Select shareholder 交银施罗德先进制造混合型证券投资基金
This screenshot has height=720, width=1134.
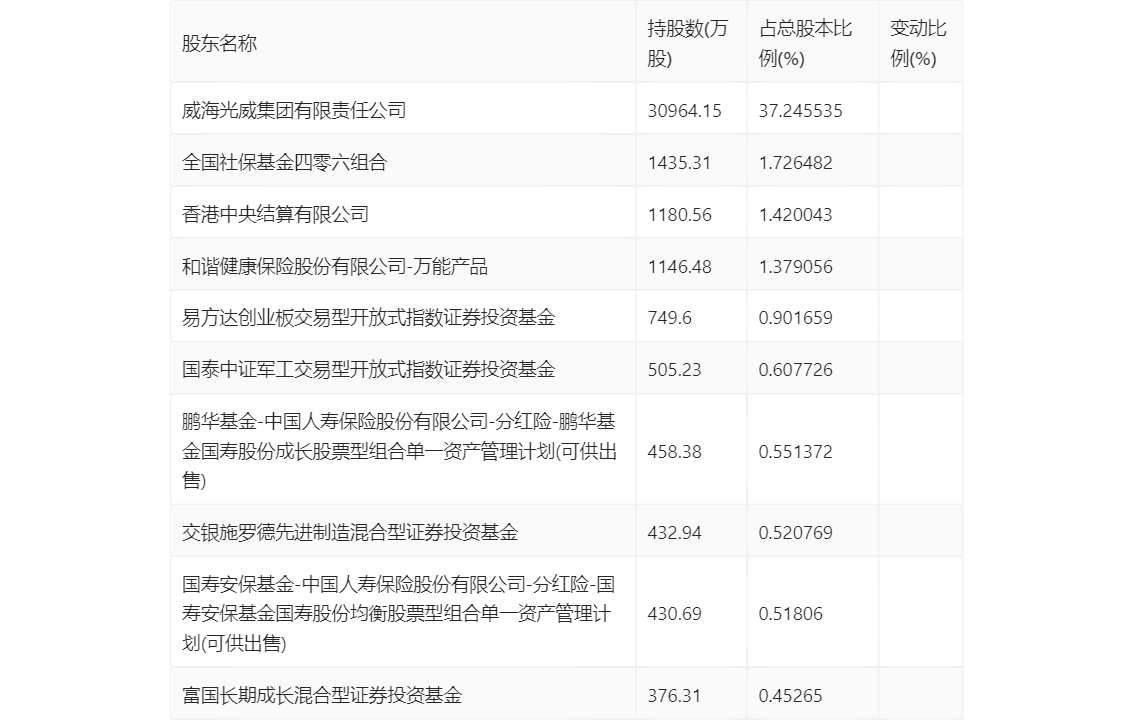pos(350,533)
